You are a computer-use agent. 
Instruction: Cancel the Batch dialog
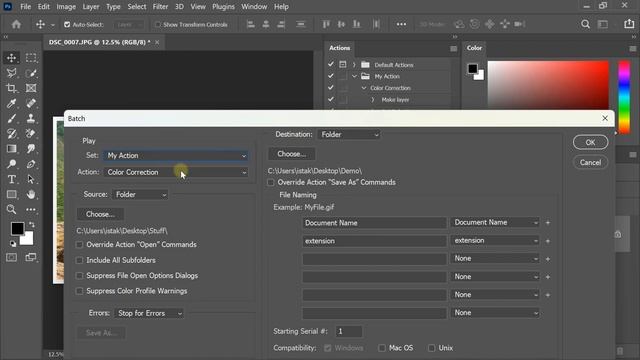click(x=590, y=162)
